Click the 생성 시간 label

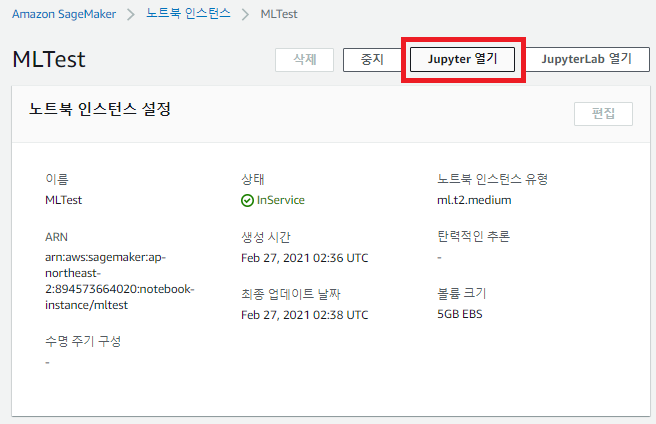tap(266, 237)
